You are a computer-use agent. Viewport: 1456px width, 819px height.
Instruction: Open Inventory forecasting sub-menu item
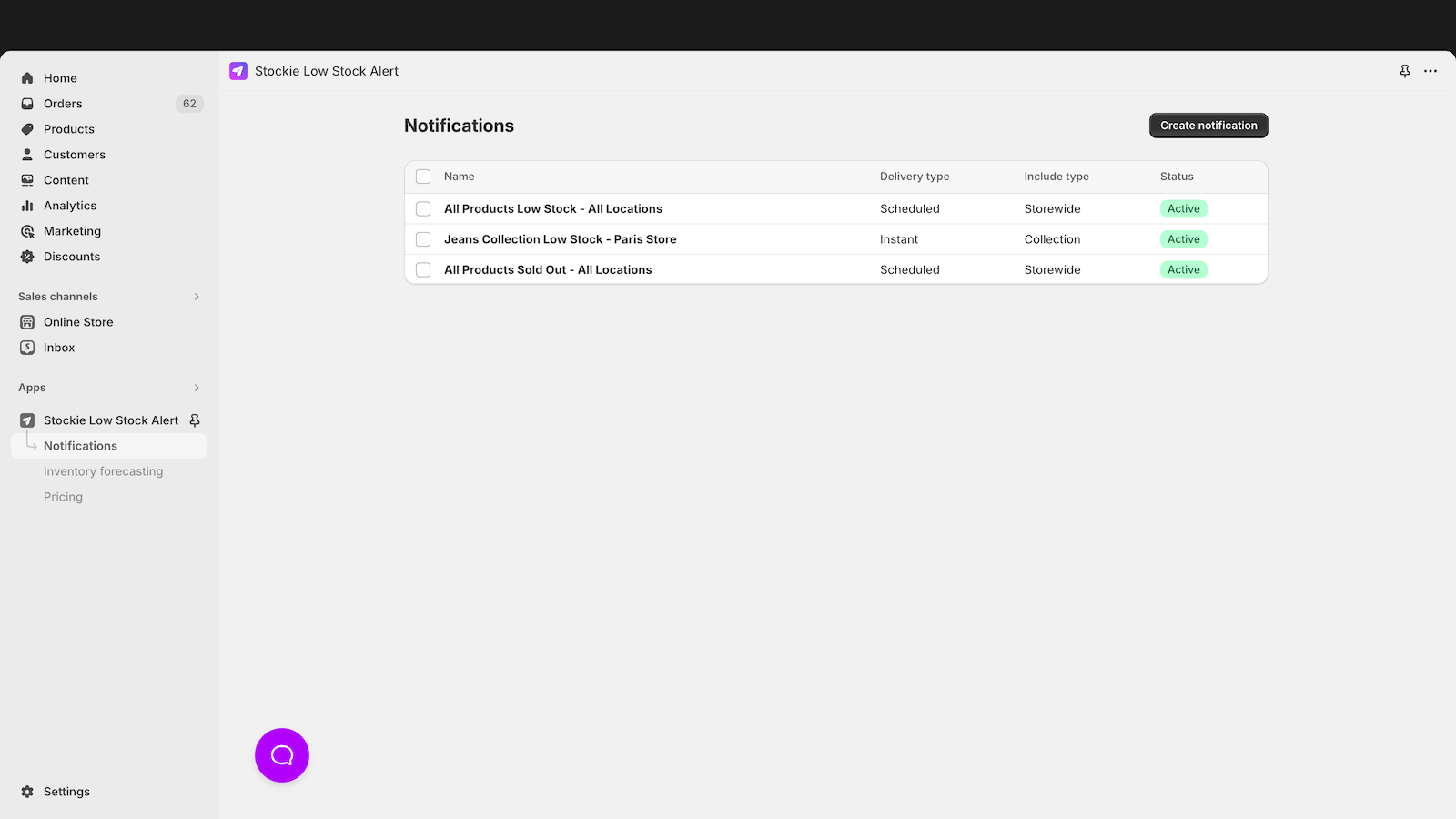[103, 471]
